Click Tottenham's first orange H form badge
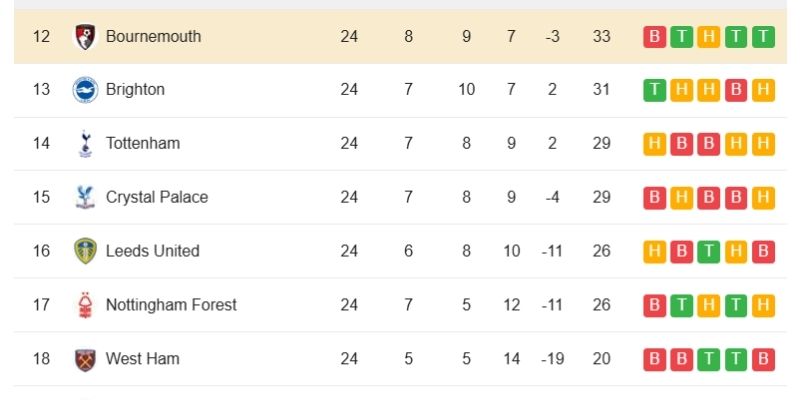Image resolution: width=800 pixels, height=400 pixels. 654,144
